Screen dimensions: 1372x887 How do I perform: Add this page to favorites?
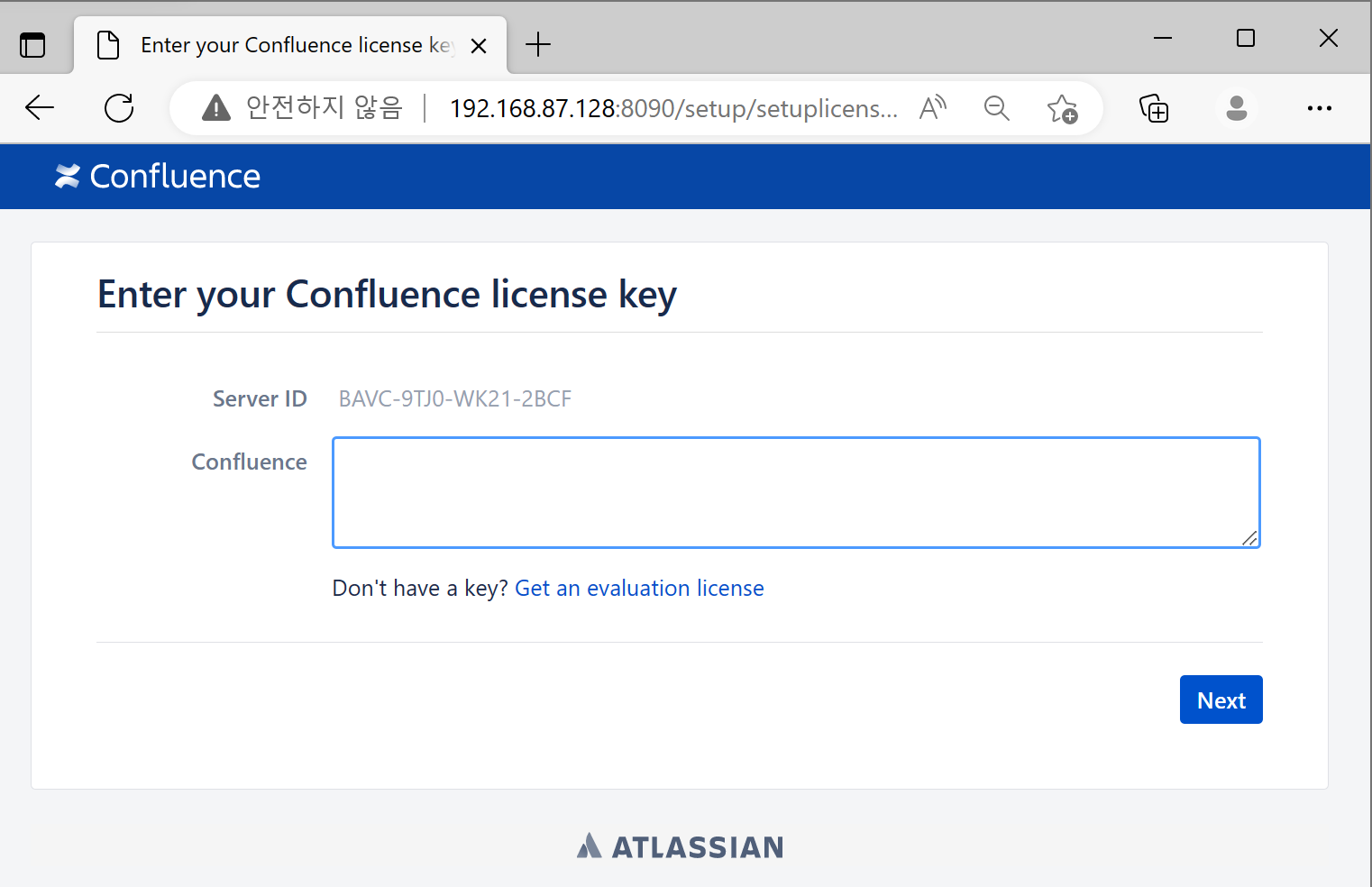pyautogui.click(x=1062, y=108)
